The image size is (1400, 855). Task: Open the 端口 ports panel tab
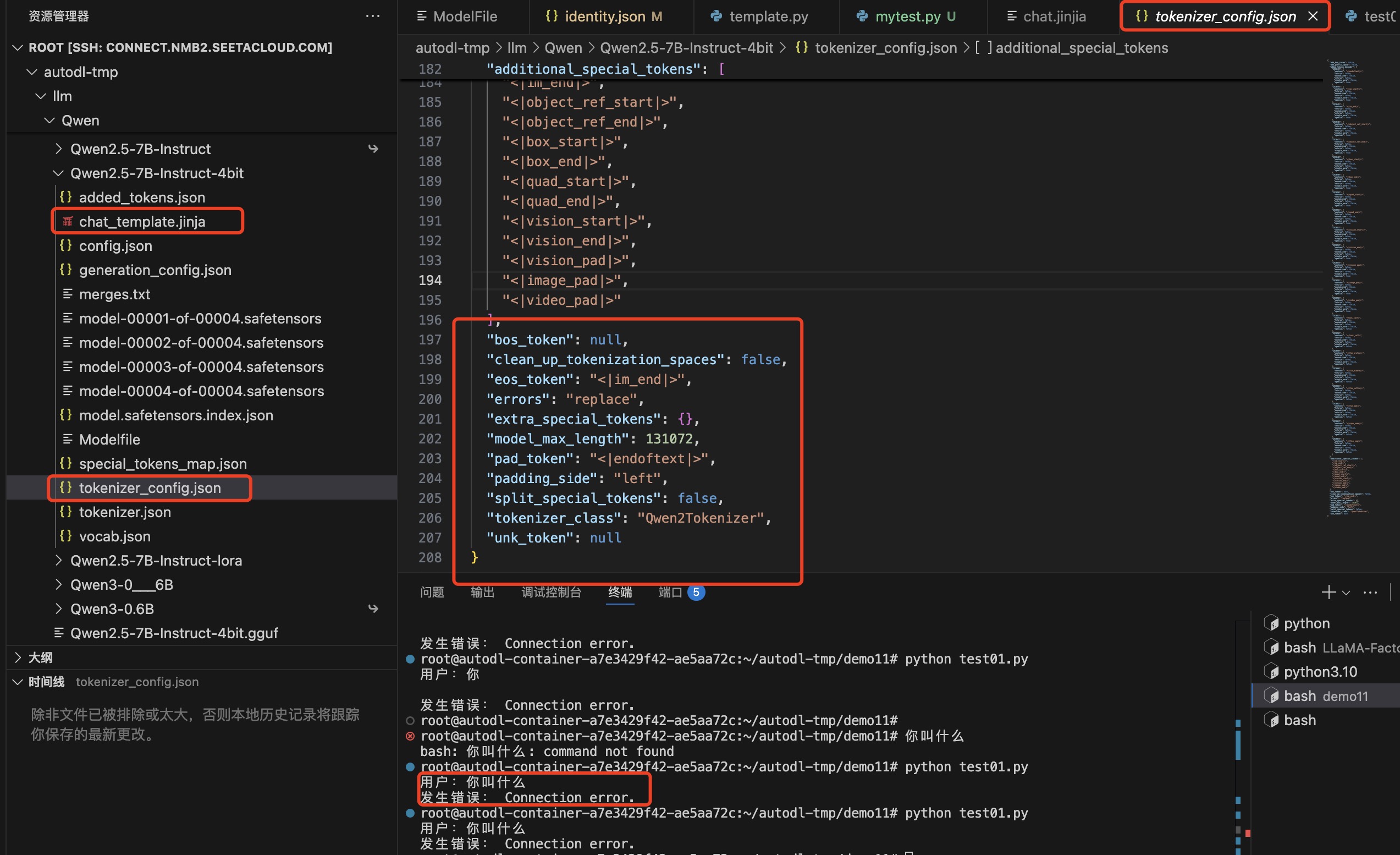[x=670, y=593]
